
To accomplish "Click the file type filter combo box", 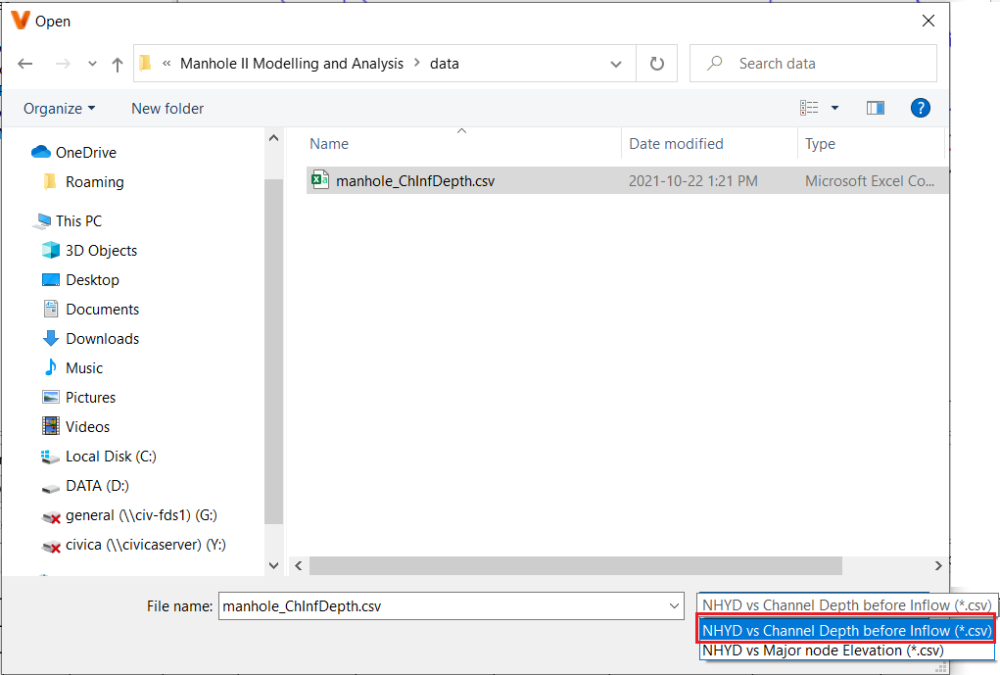I will pyautogui.click(x=847, y=605).
